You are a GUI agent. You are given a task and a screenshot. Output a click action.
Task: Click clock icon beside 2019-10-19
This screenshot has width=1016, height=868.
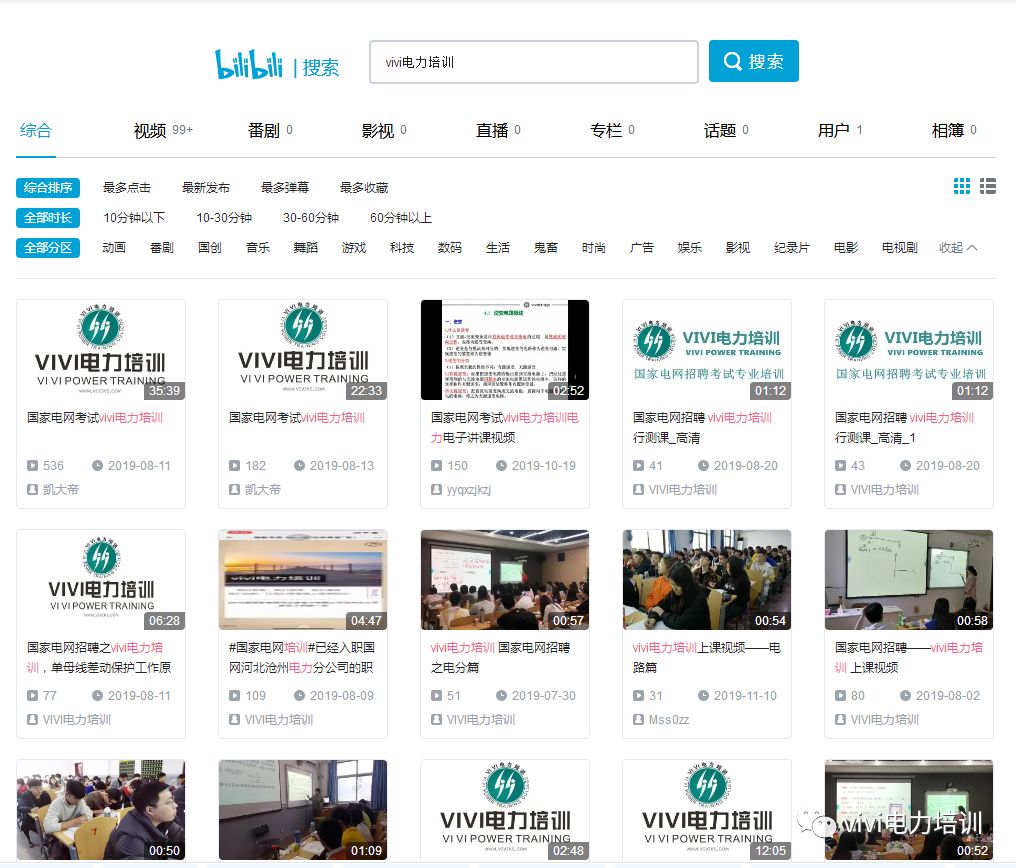point(502,465)
